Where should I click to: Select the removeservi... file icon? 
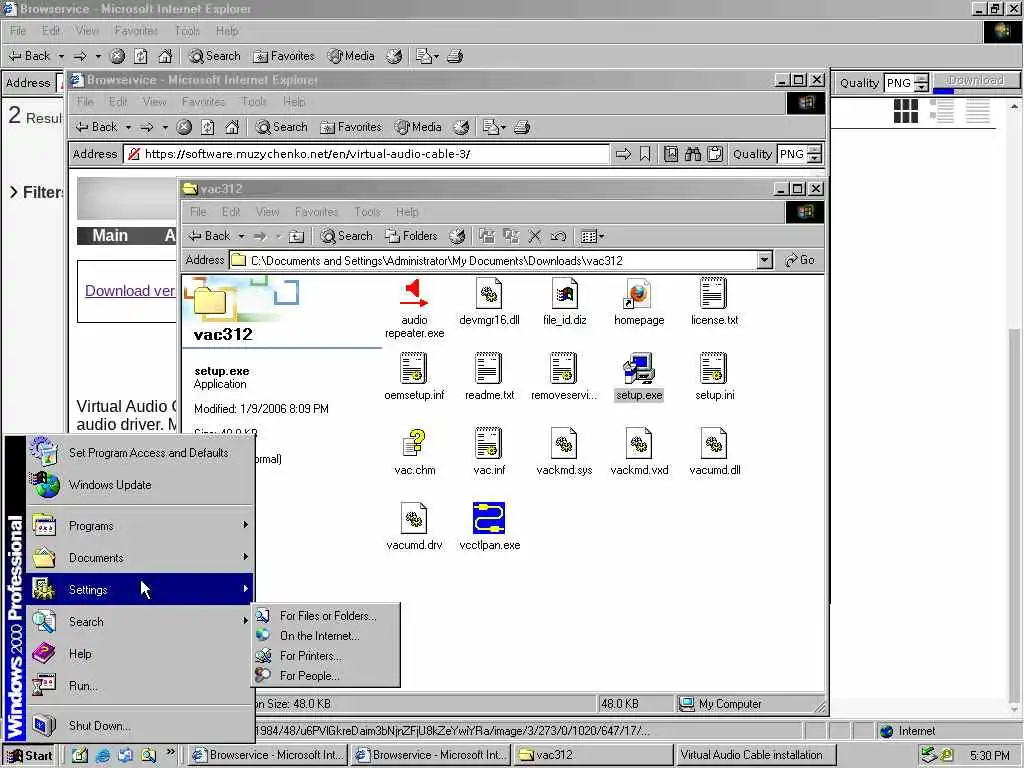pyautogui.click(x=564, y=369)
